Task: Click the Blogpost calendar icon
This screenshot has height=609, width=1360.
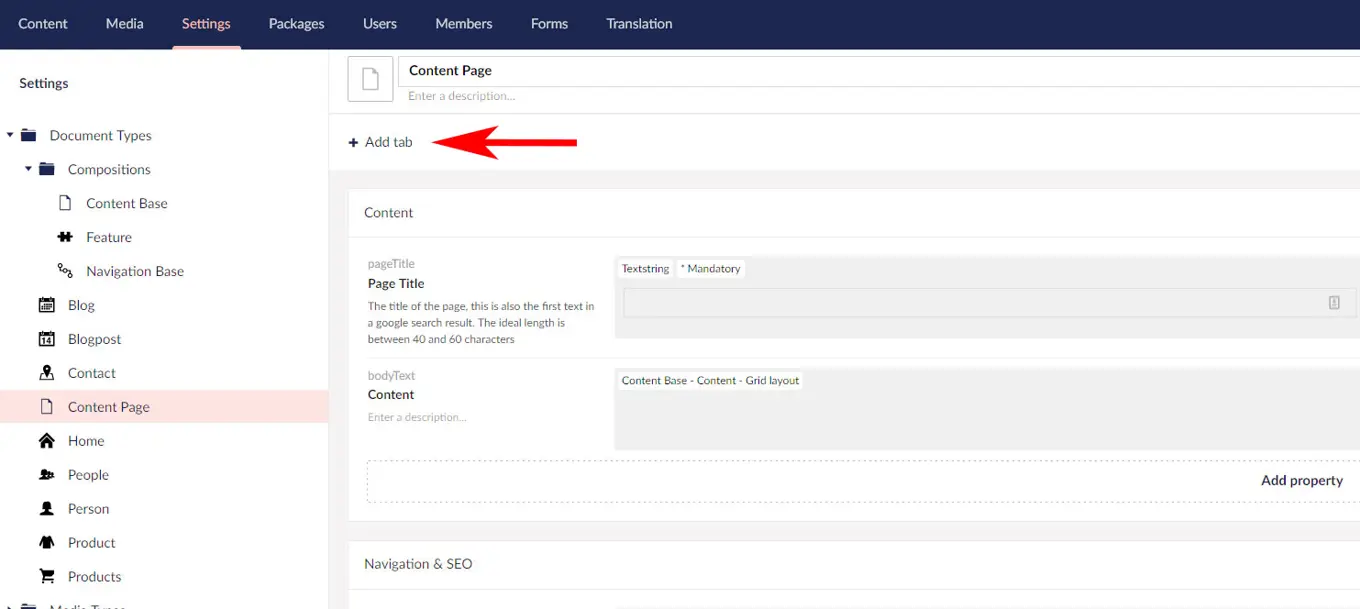Action: pos(46,339)
